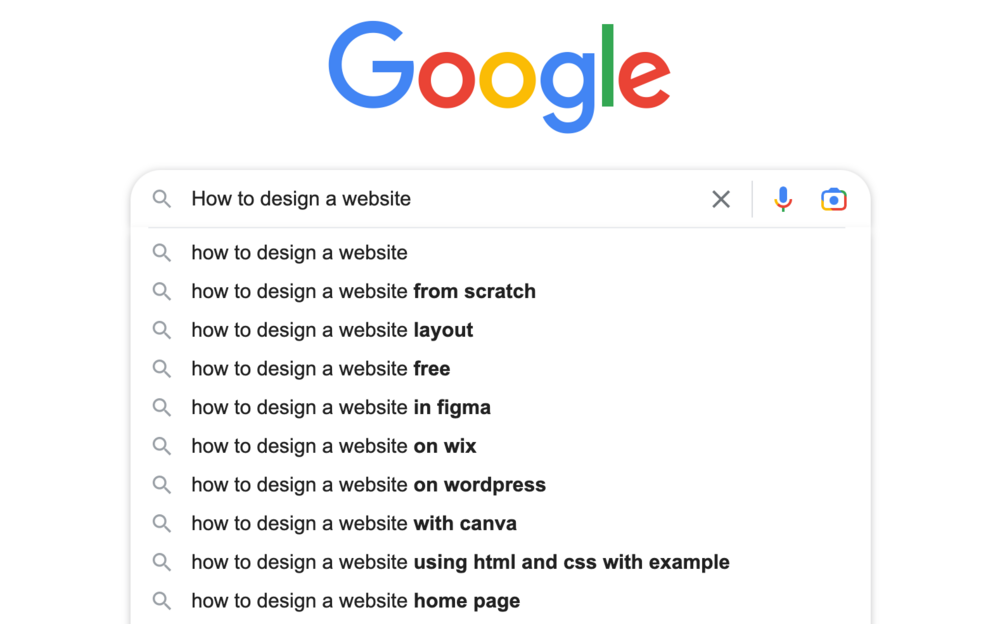This screenshot has height=624, width=1000.
Task: Select 'how to design a website on wix'
Action: [501, 446]
